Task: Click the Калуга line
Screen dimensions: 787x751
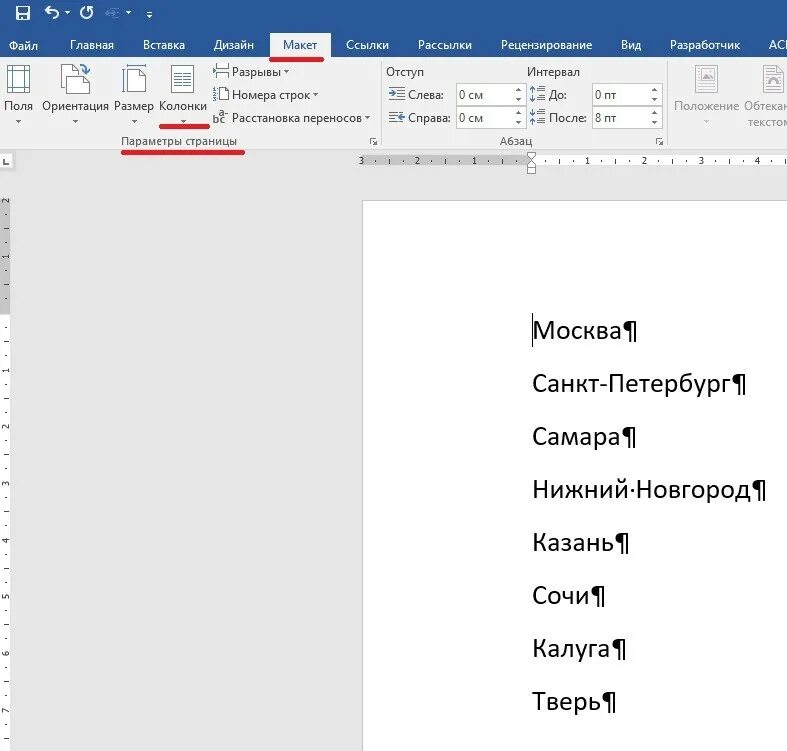Action: 579,649
